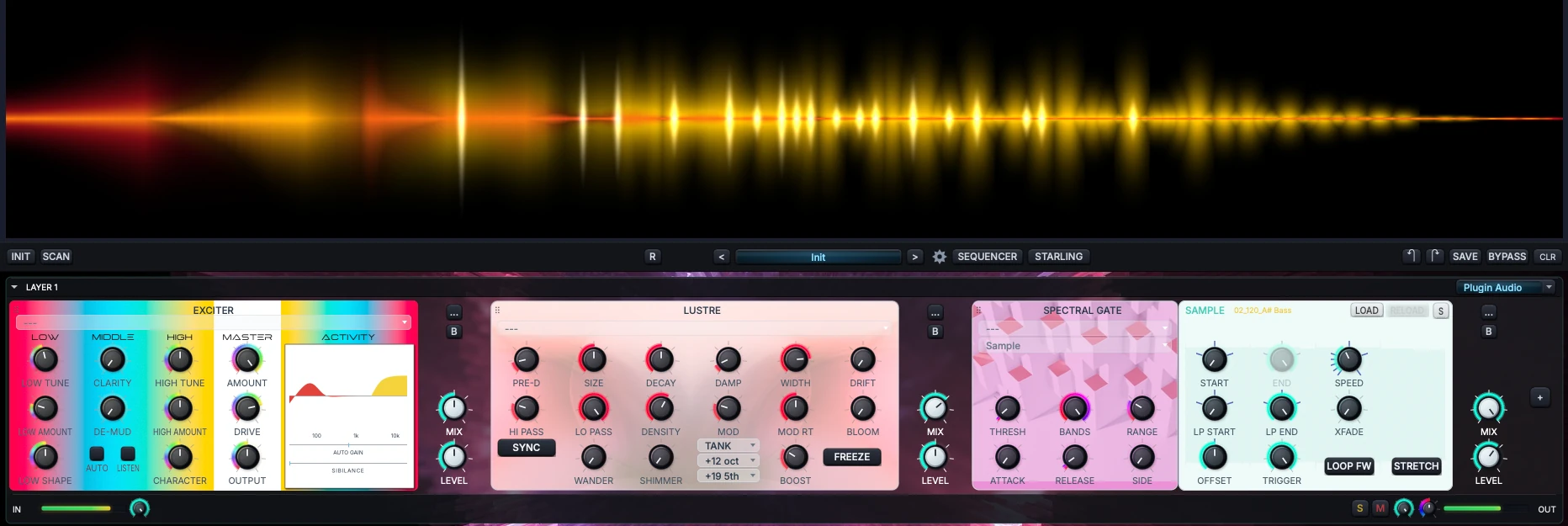This screenshot has height=526, width=1568.
Task: Click the B button between Lustre and Spectral Gate
Action: (x=935, y=332)
